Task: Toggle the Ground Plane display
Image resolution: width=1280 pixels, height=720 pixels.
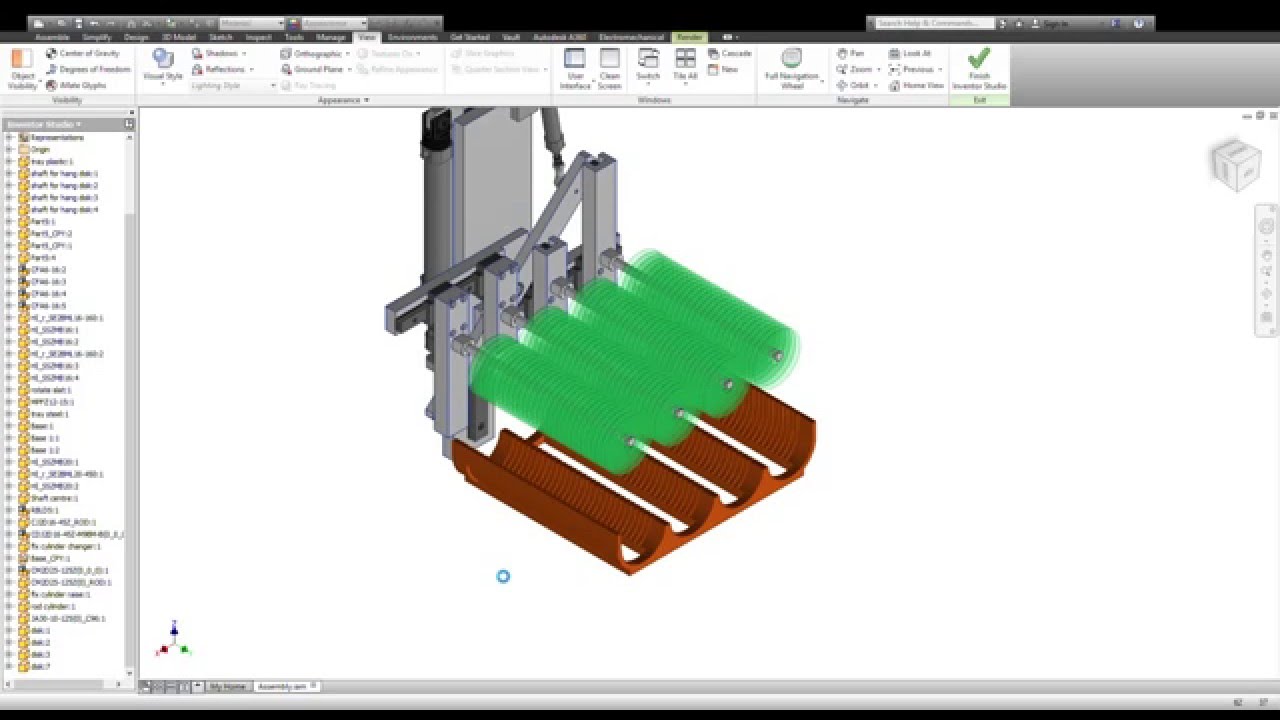Action: click(x=312, y=69)
